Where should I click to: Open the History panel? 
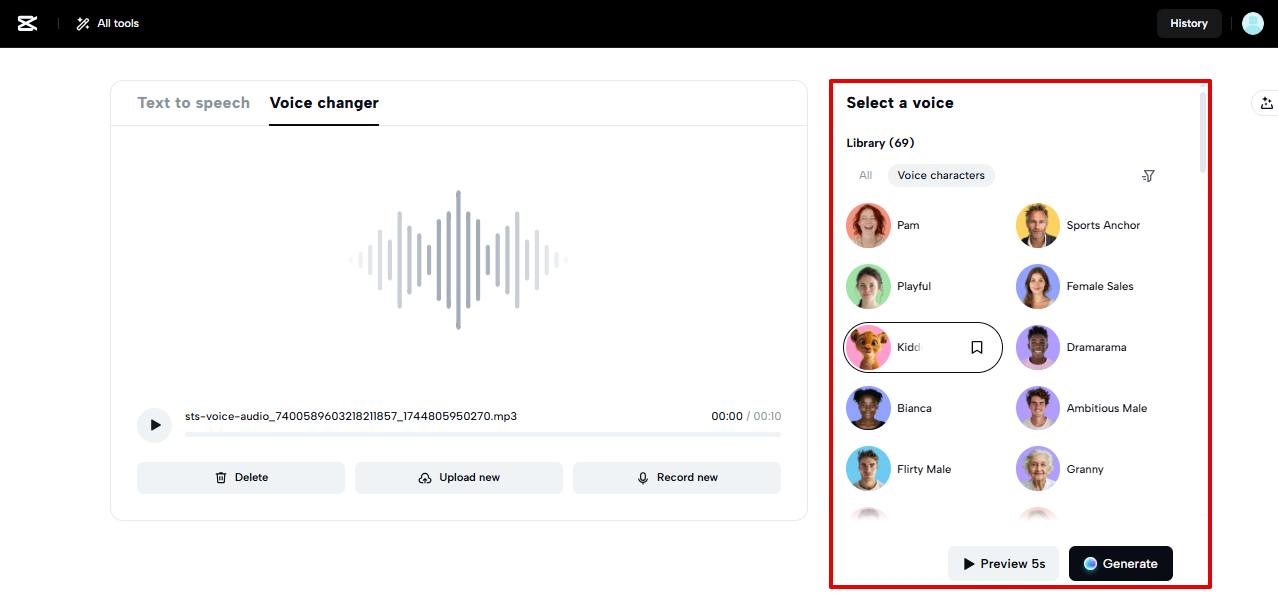tap(1189, 22)
